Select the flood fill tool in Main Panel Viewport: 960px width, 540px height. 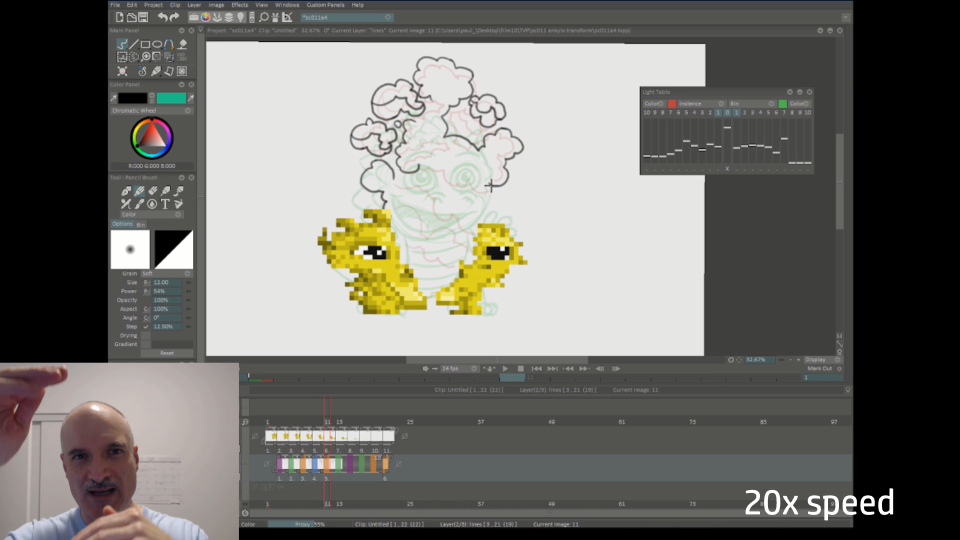click(x=182, y=44)
